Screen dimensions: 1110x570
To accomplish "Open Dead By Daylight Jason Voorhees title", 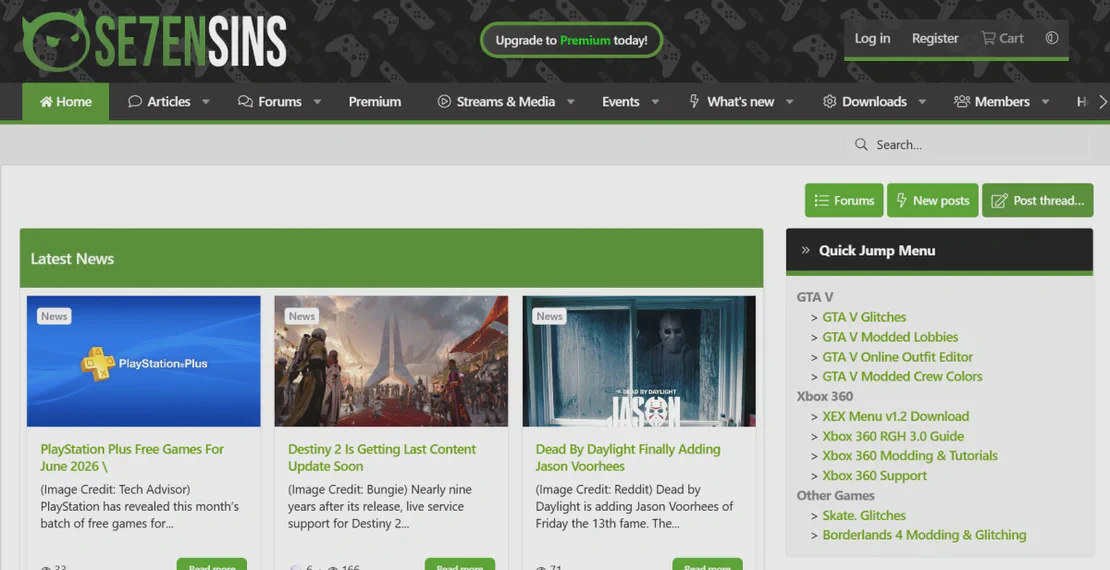I will click(628, 457).
